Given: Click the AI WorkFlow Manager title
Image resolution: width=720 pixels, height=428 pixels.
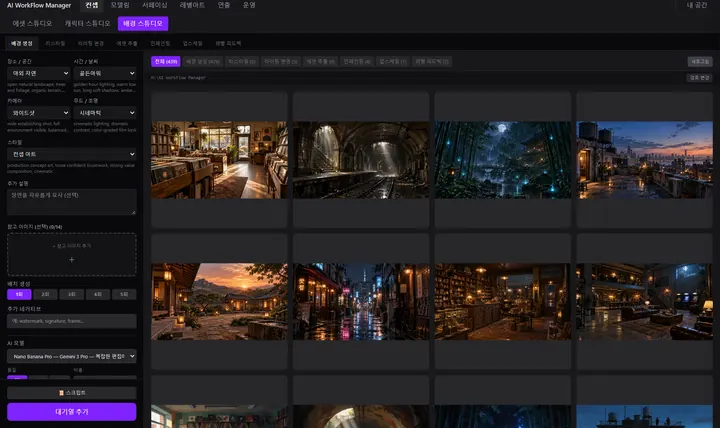Looking at the screenshot, I should click(39, 6).
